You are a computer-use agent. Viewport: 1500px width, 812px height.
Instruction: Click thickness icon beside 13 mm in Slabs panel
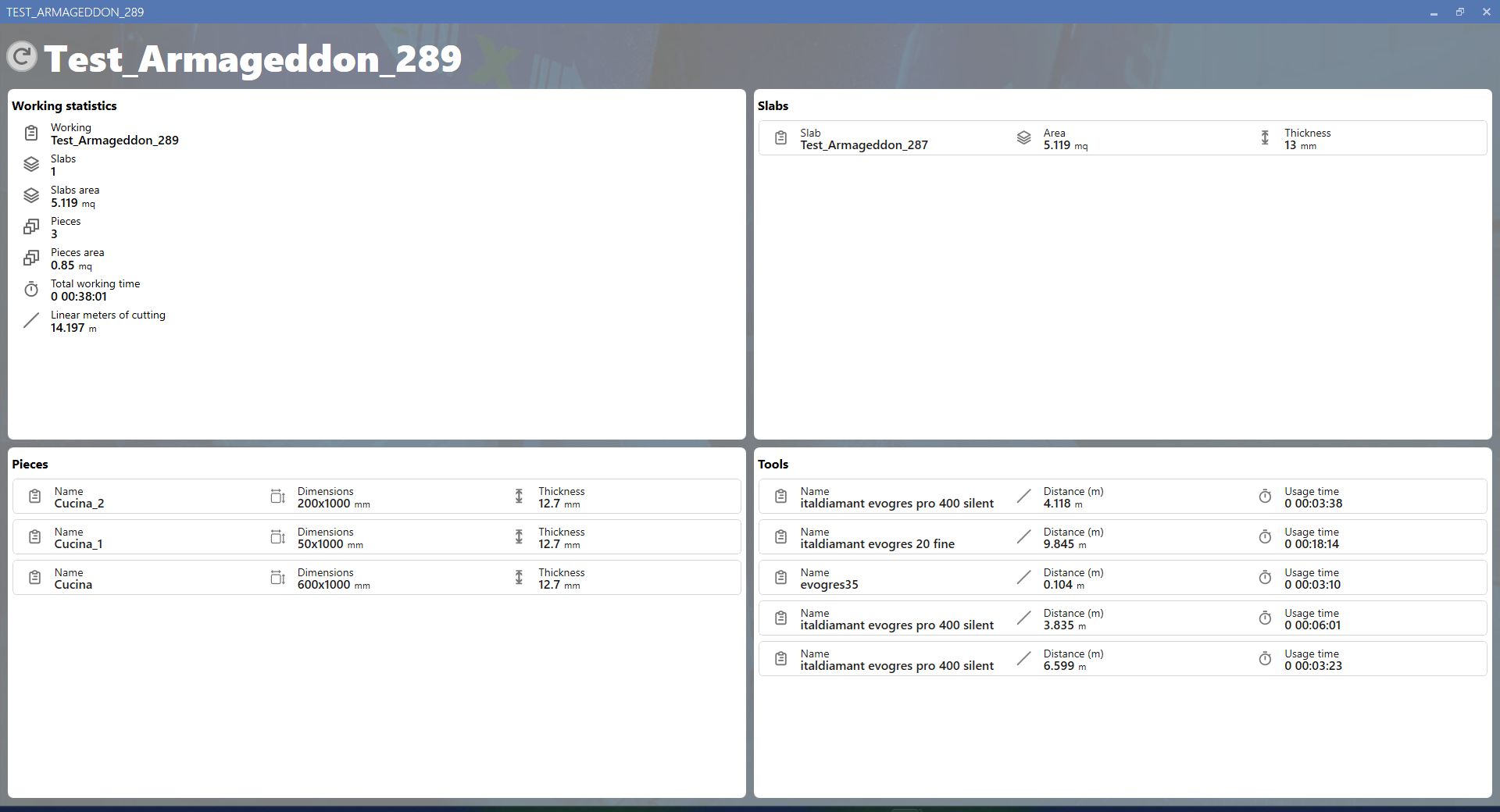pos(1265,138)
